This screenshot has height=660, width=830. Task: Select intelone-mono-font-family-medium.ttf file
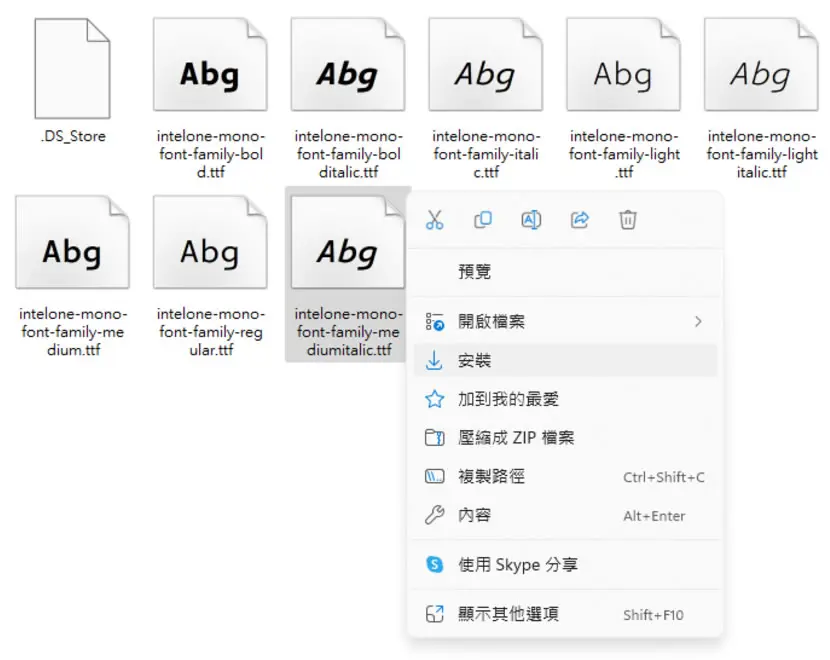[73, 276]
